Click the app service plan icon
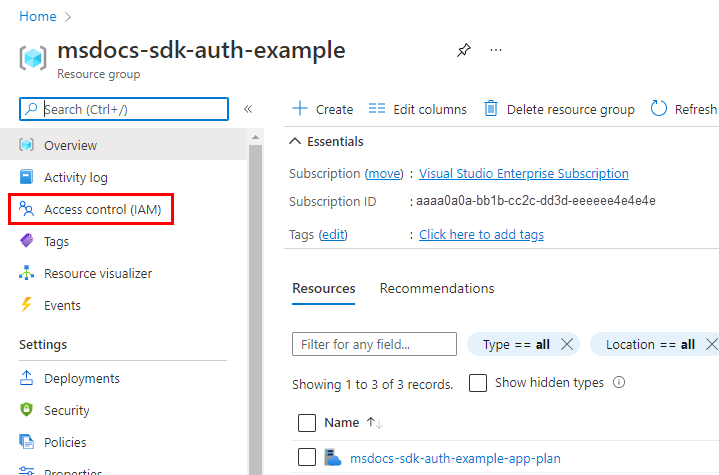Image resolution: width=719 pixels, height=475 pixels. pos(332,458)
